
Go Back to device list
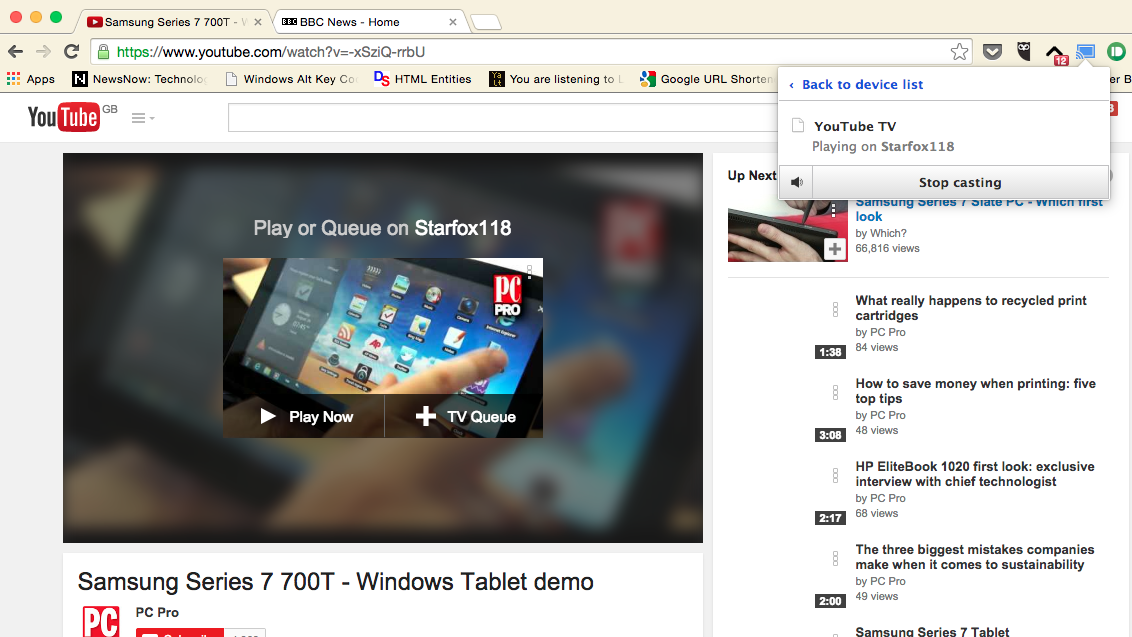856,84
